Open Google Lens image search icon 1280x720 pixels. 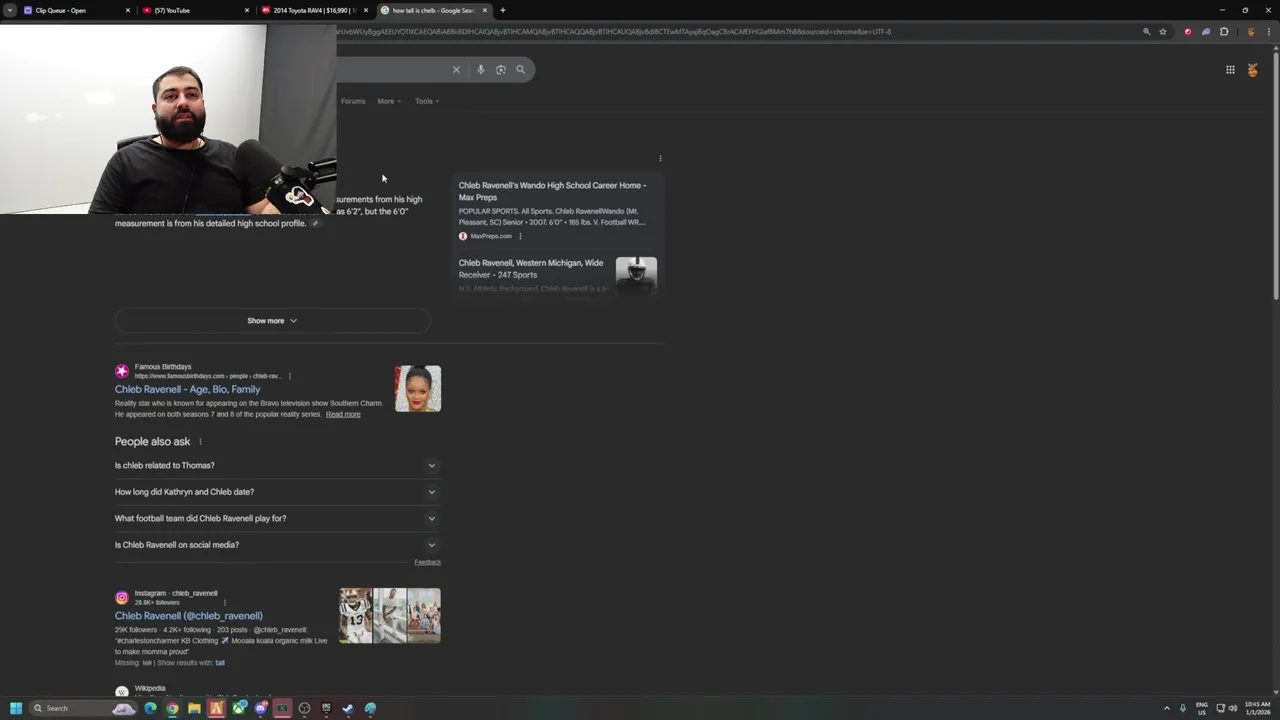pyautogui.click(x=501, y=69)
